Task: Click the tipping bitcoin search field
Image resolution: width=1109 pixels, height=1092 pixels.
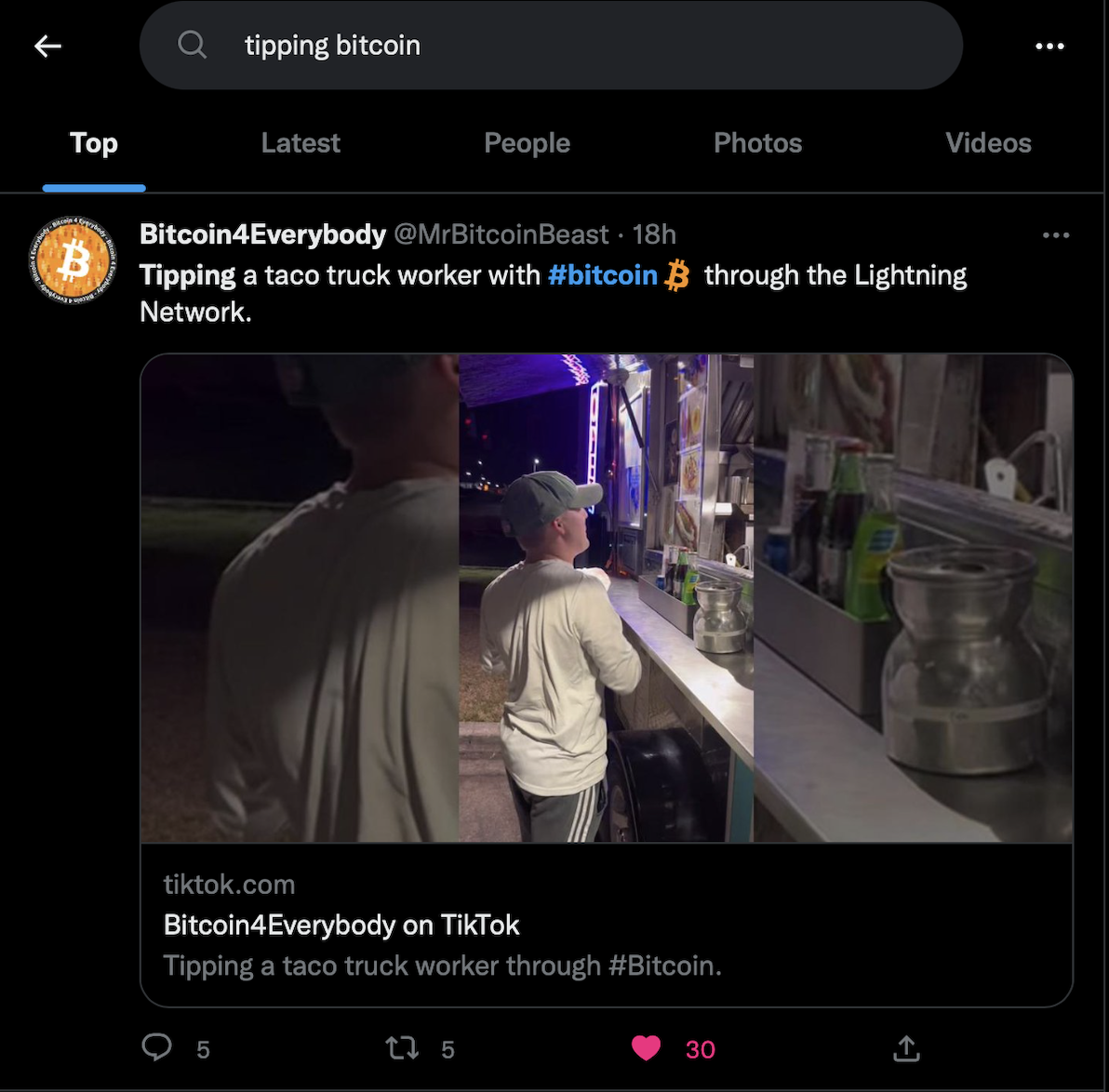Action: 558,46
